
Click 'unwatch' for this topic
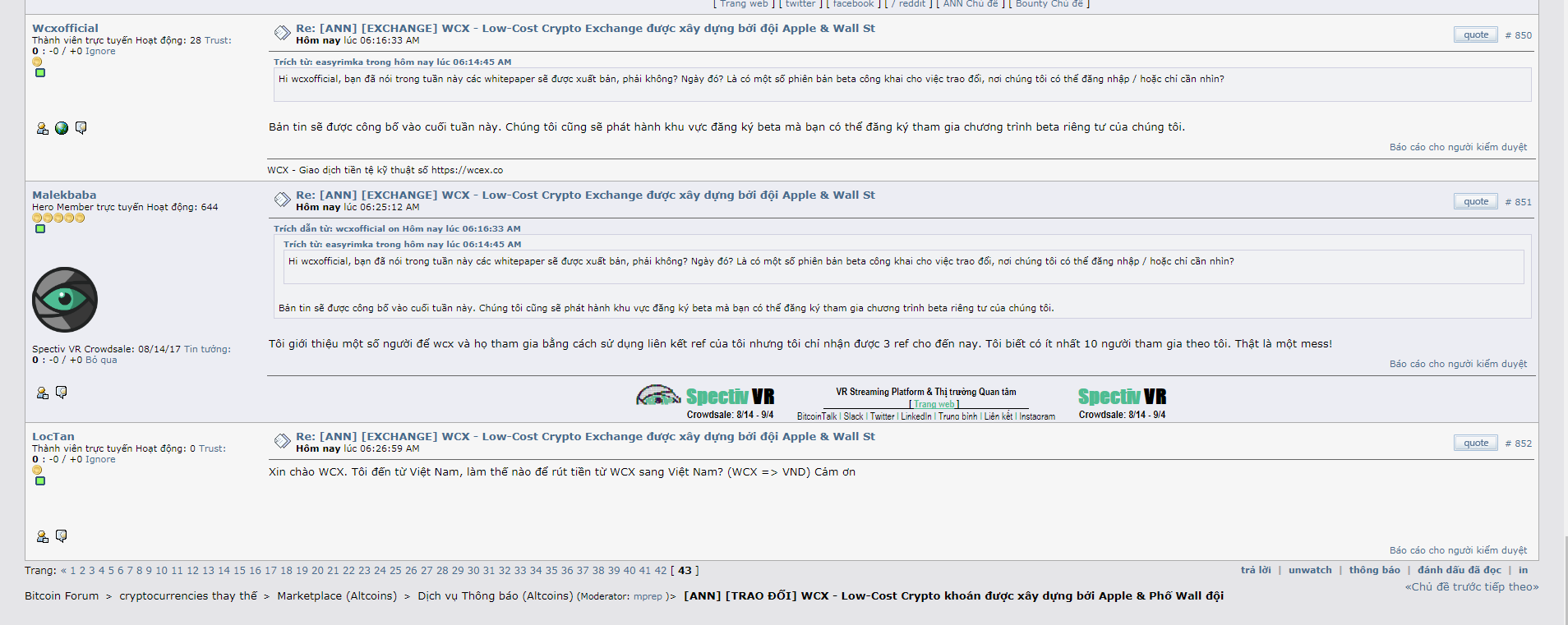(1310, 570)
